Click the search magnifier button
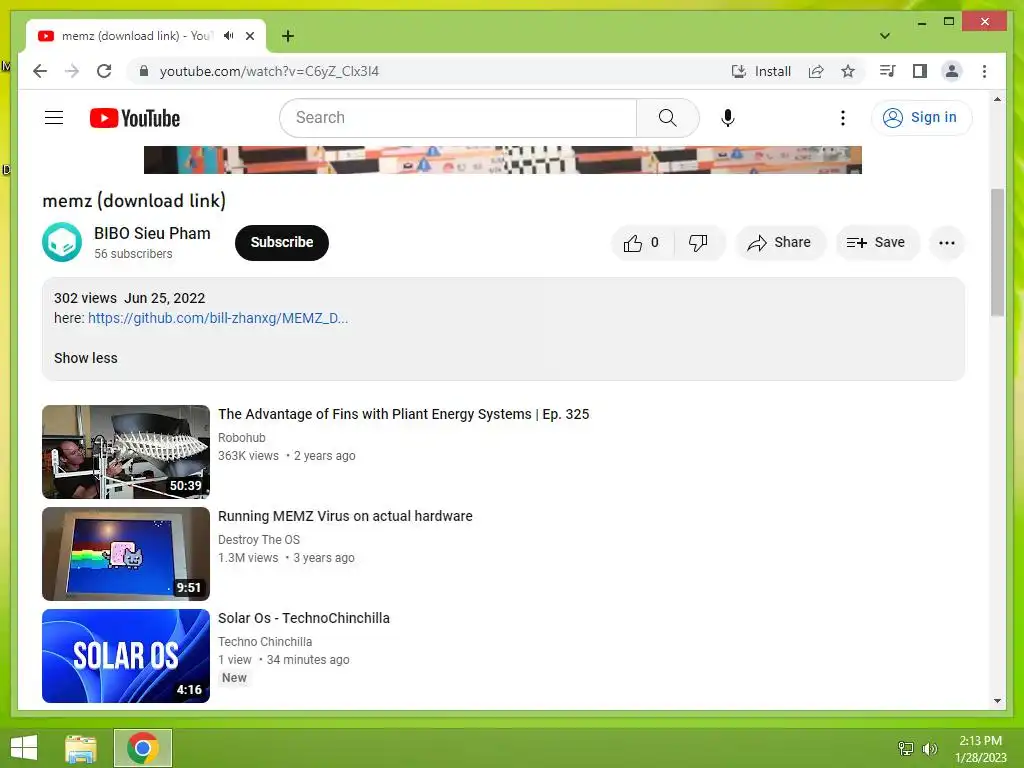This screenshot has height=768, width=1024. pos(667,118)
